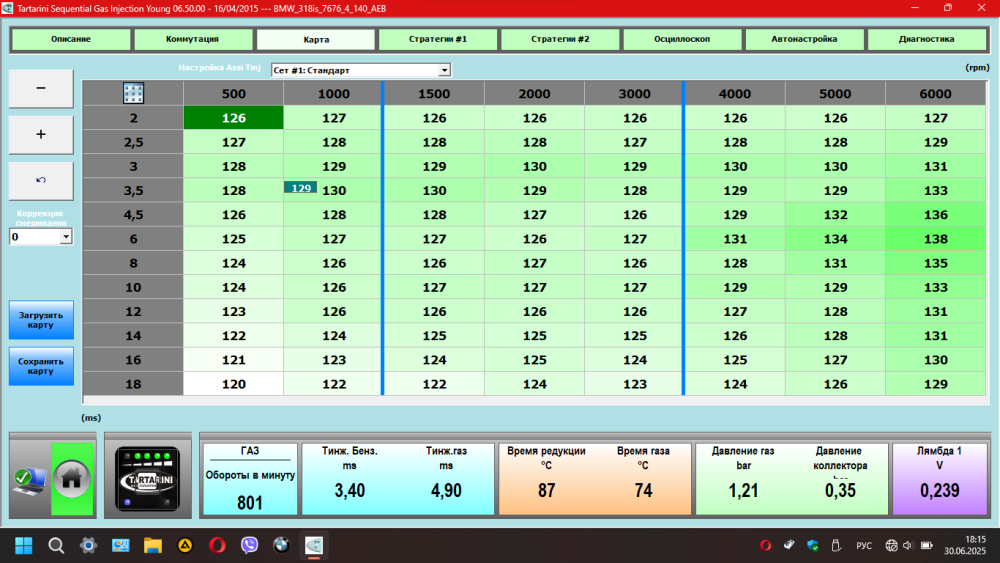This screenshot has width=1000, height=563.
Task: Click the 129 operating-point marker in row 3,5
Action: [x=300, y=187]
